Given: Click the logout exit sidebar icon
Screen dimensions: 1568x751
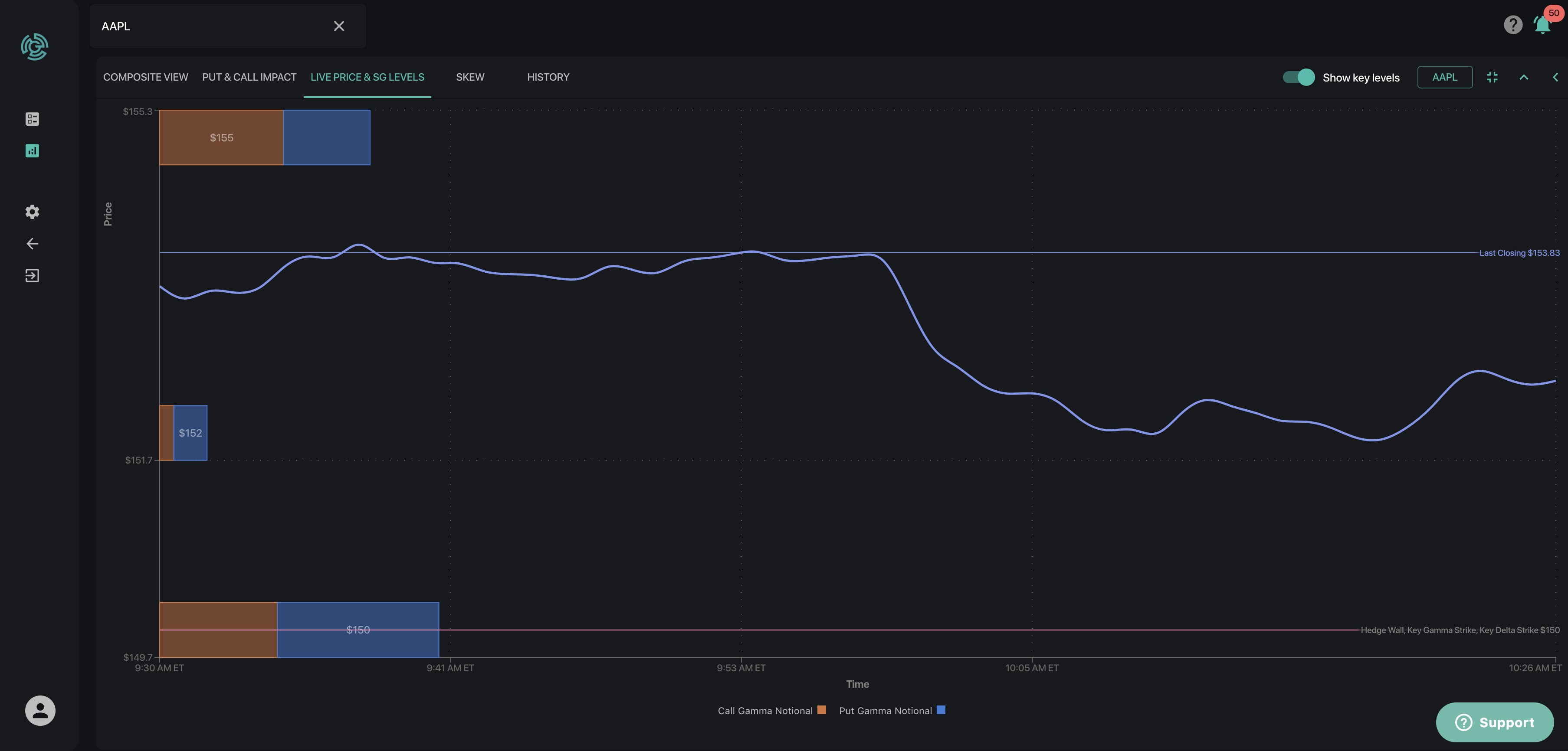Looking at the screenshot, I should click(x=32, y=275).
